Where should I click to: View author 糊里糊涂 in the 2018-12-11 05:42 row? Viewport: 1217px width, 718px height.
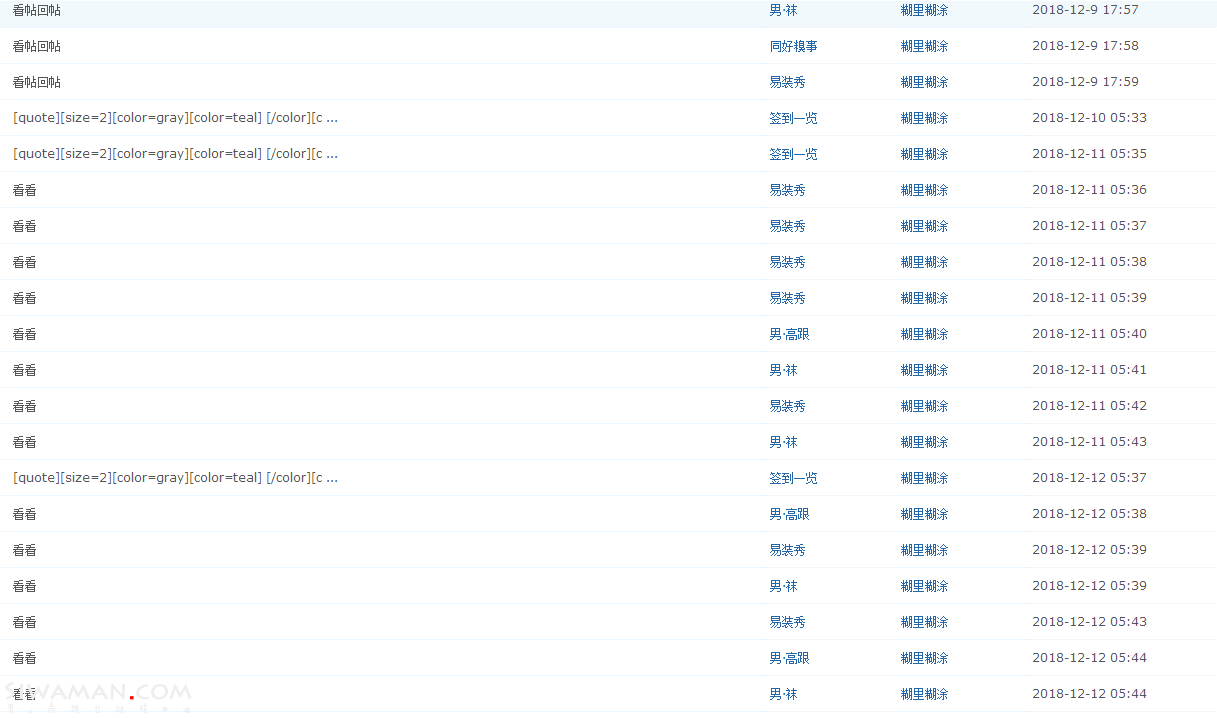coord(924,406)
